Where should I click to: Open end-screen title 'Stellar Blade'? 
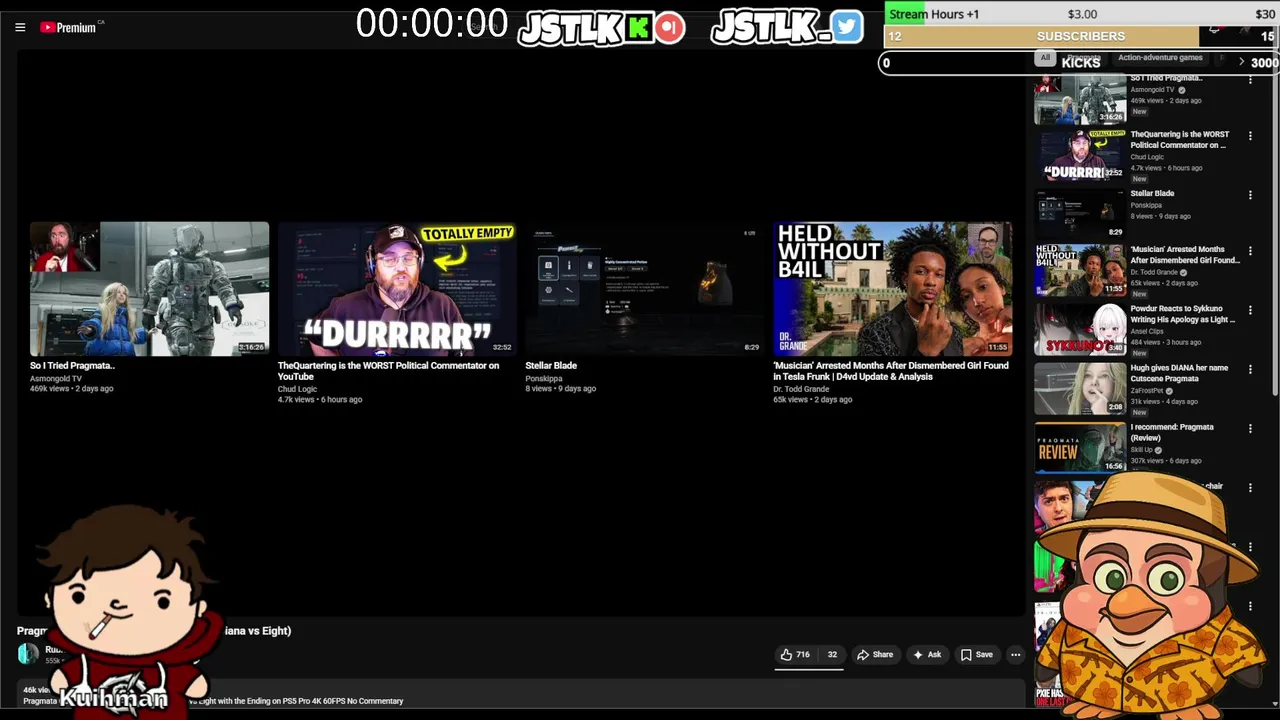(x=551, y=366)
